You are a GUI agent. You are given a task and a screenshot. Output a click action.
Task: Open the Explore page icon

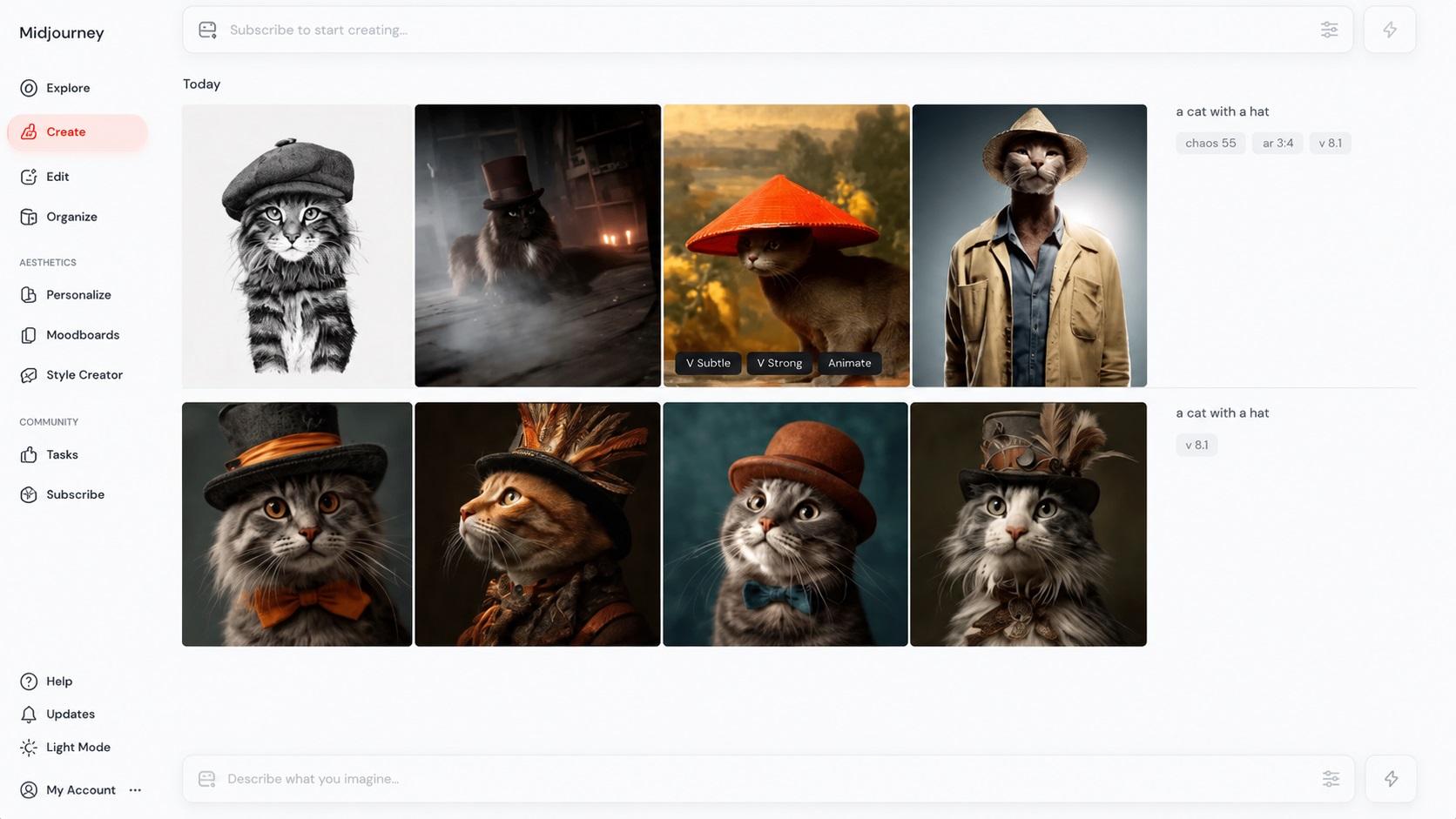(x=29, y=88)
